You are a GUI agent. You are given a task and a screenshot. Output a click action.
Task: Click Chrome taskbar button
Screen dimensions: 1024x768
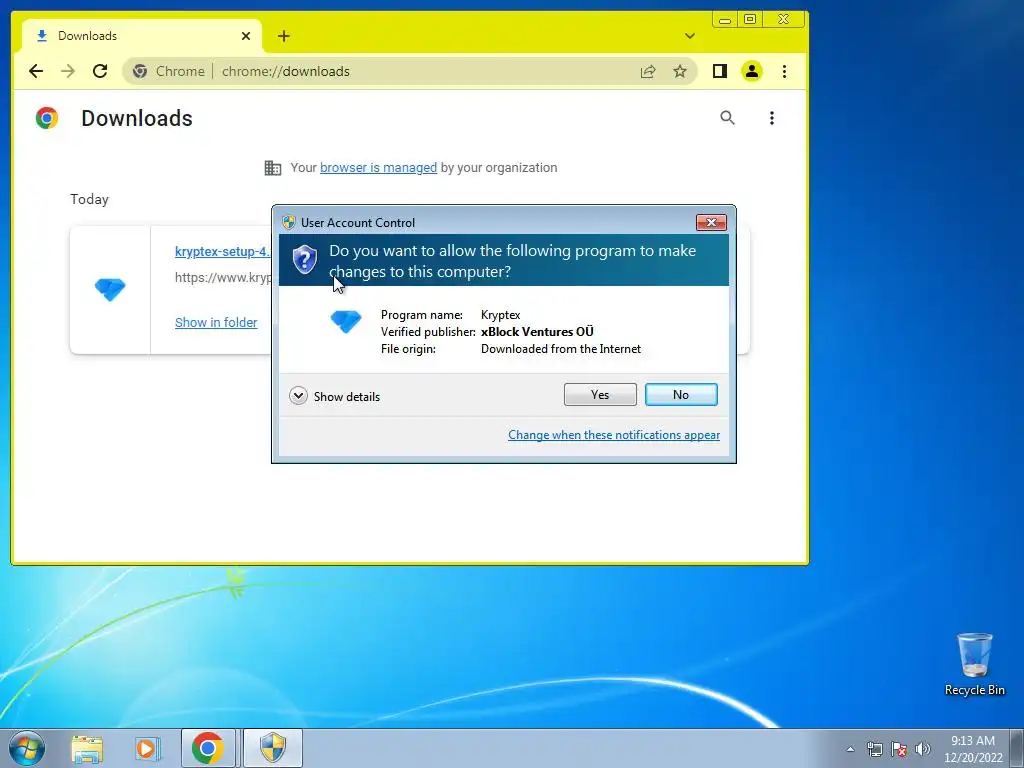coord(208,748)
